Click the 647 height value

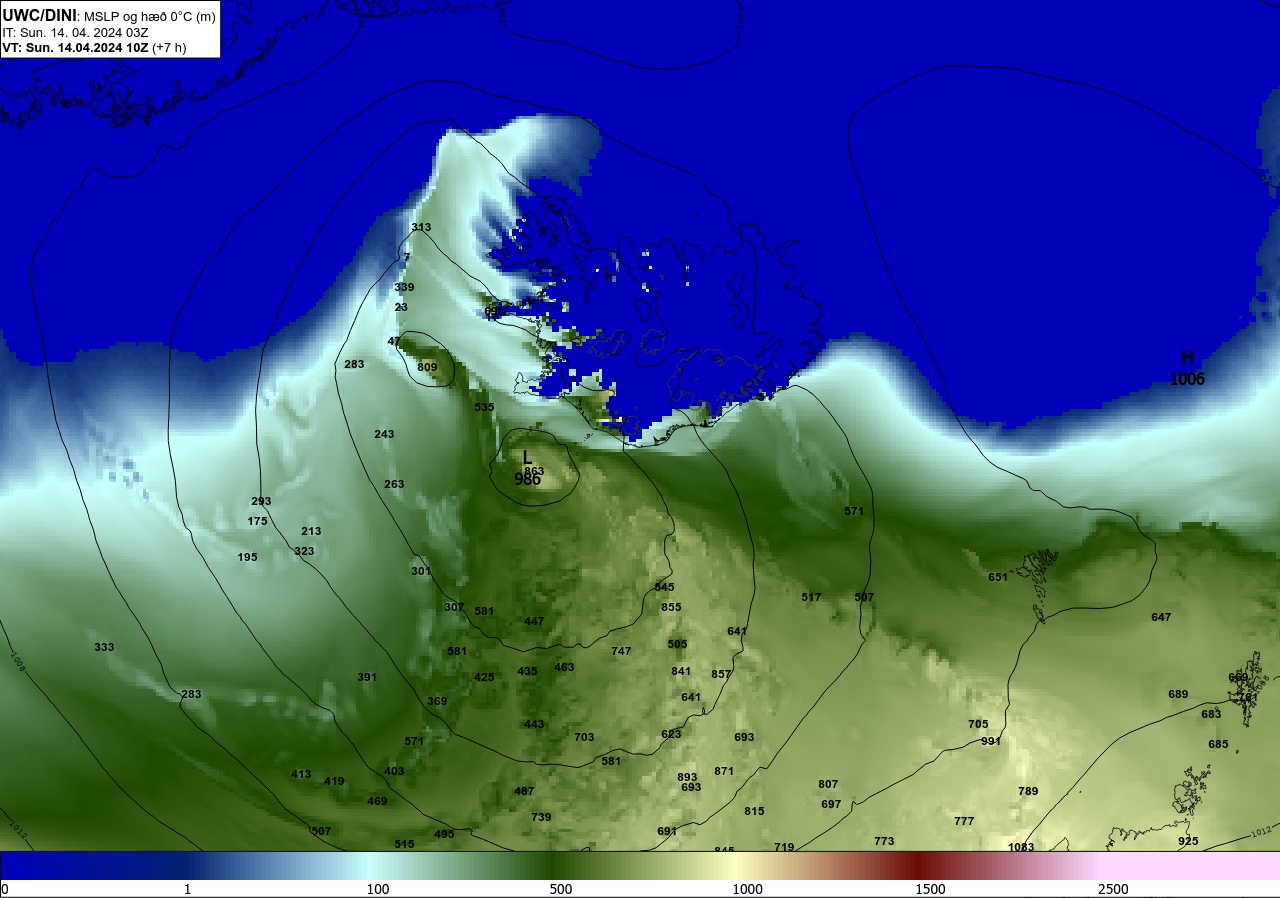1161,617
